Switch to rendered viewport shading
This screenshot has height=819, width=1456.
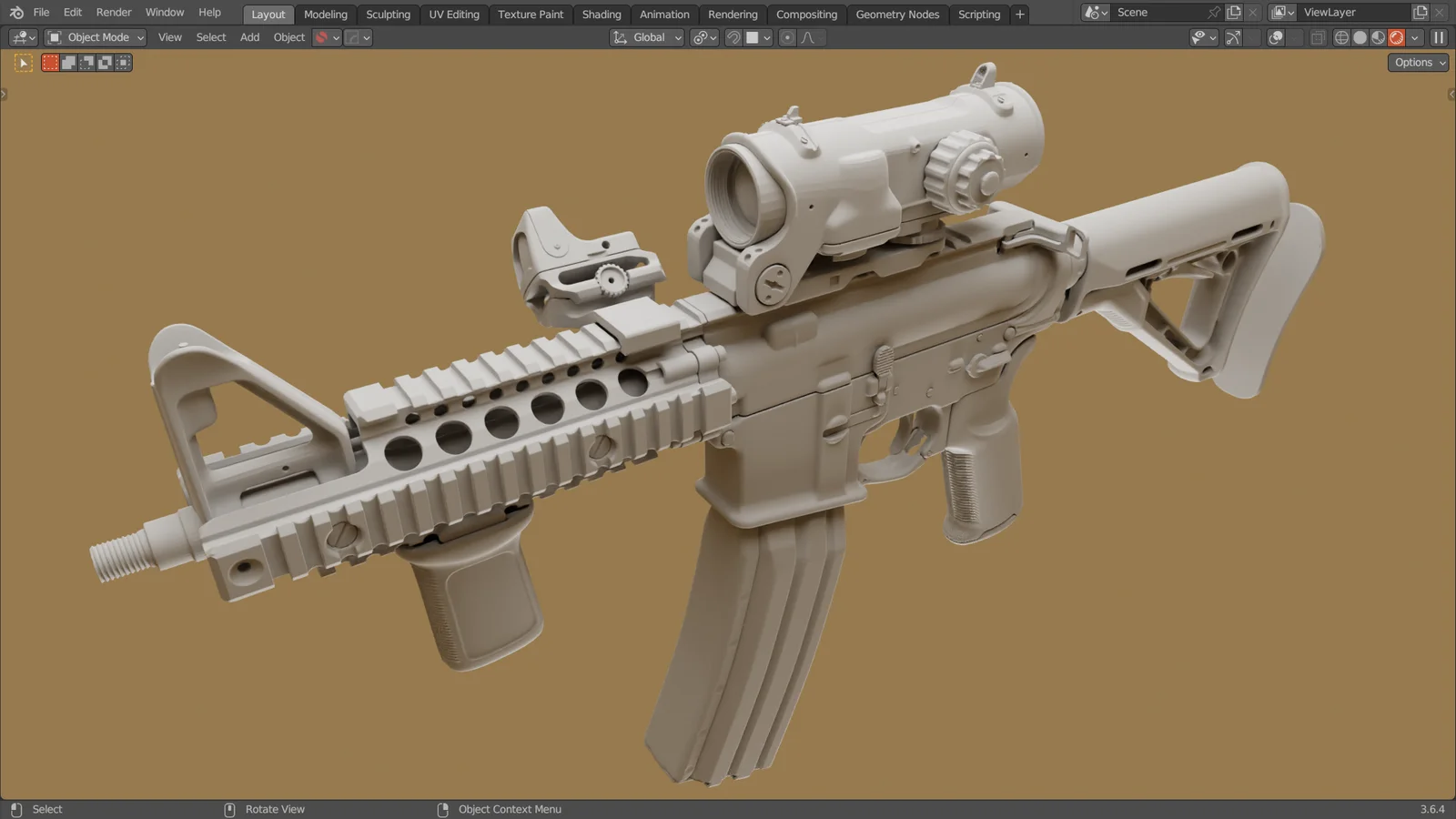(x=1395, y=37)
